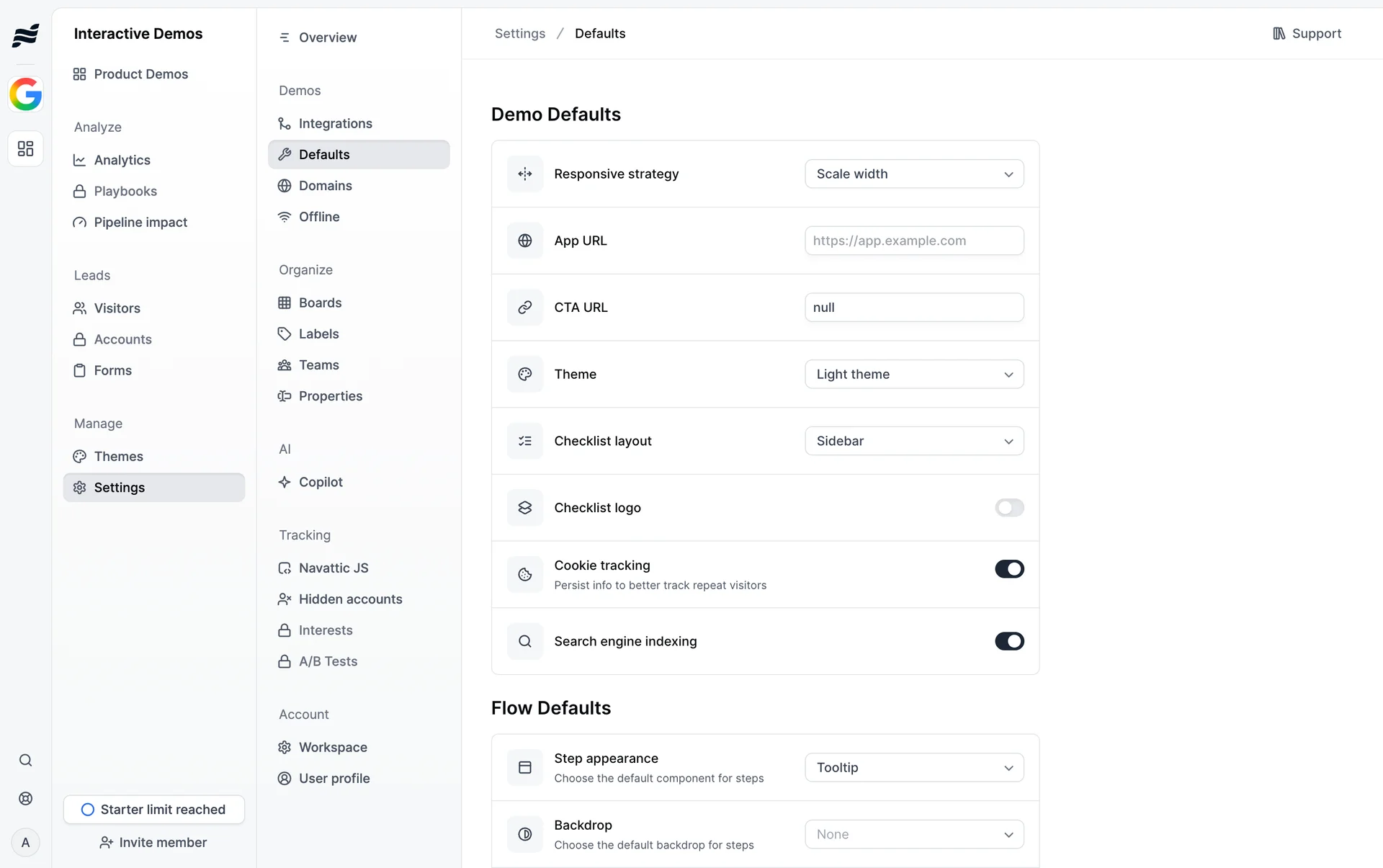Viewport: 1383px width, 868px height.
Task: Click the Copilot sparkle icon
Action: [x=285, y=483]
